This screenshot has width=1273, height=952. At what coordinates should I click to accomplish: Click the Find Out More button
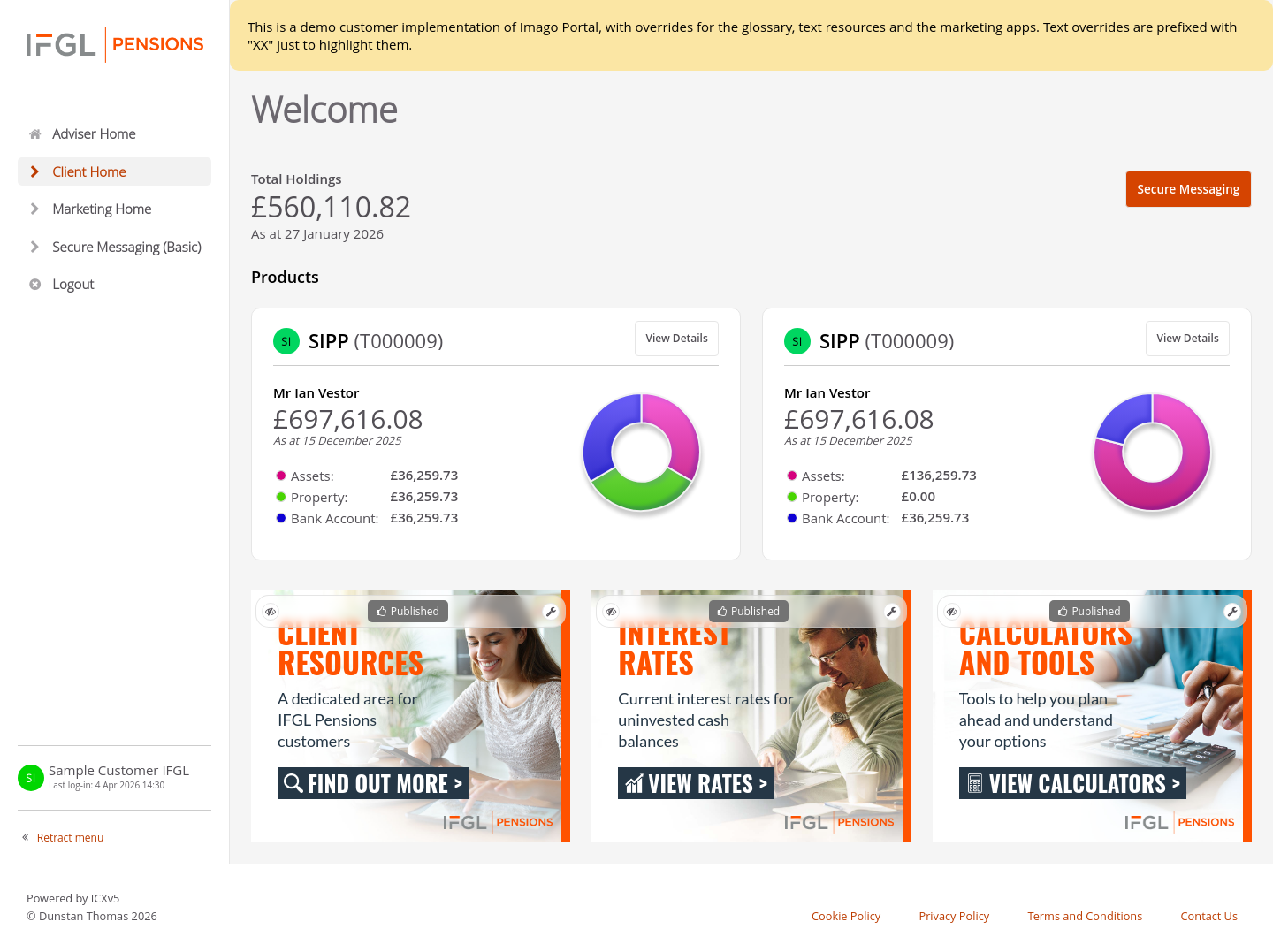(373, 783)
